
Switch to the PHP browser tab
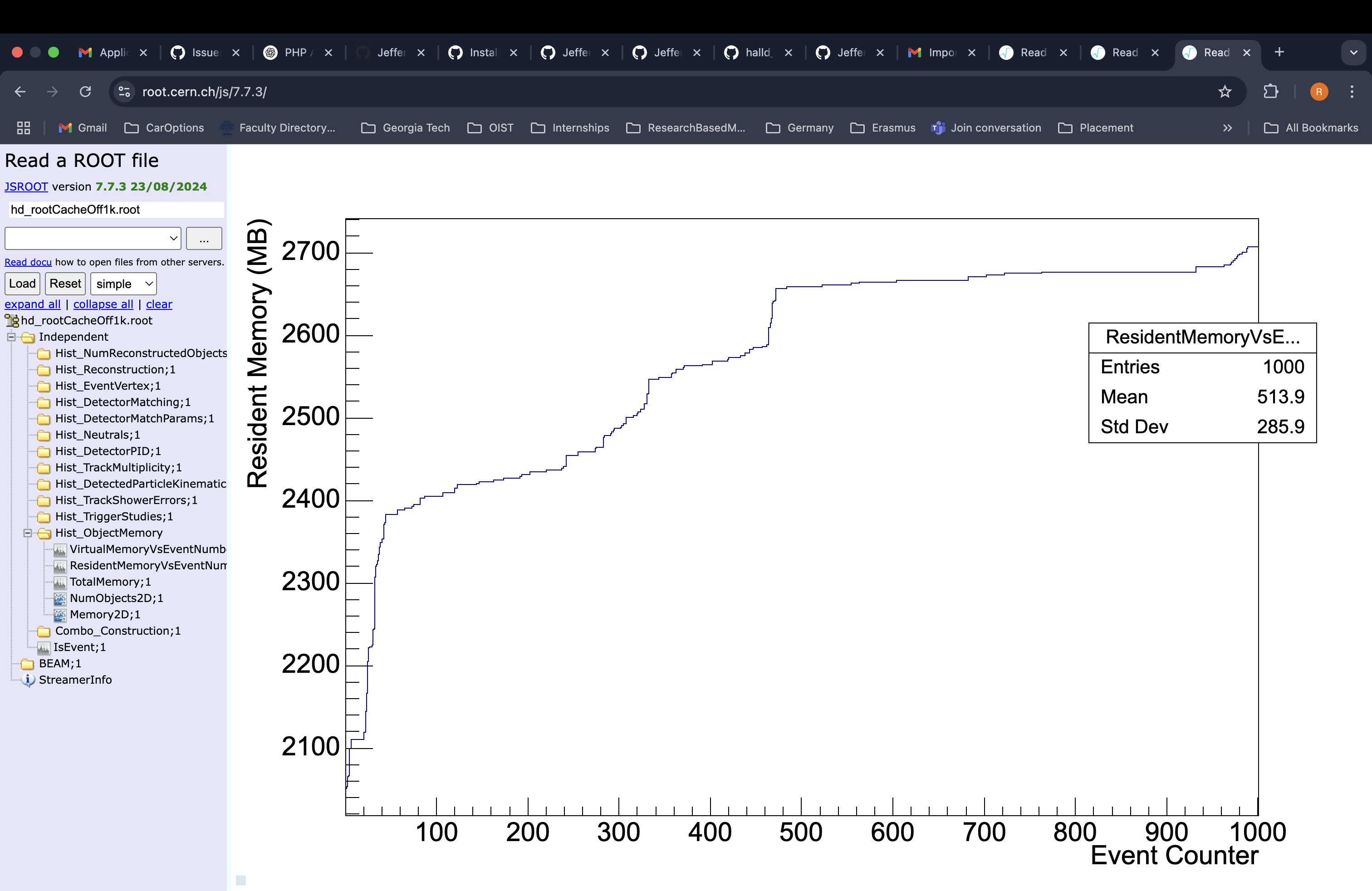point(296,53)
